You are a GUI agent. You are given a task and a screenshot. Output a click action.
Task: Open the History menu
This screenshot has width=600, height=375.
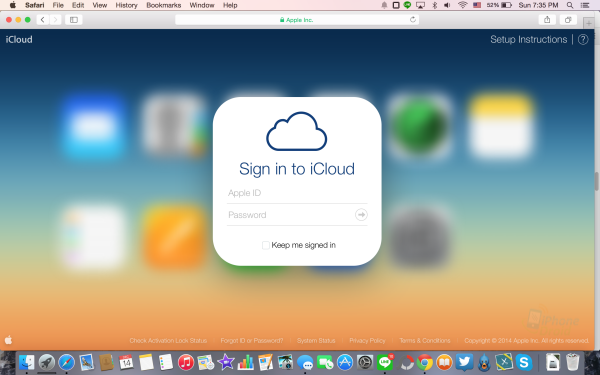click(x=127, y=5)
